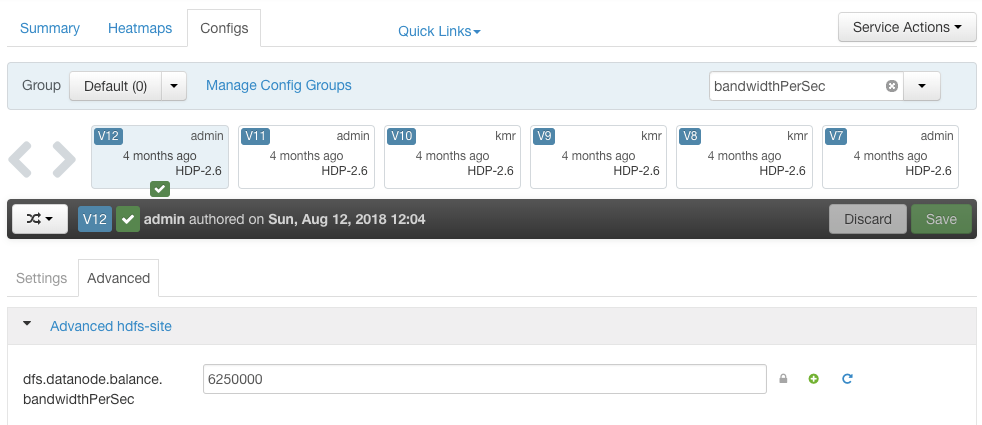982x425 pixels.
Task: Click the Manage Config Groups link
Action: (x=279, y=85)
